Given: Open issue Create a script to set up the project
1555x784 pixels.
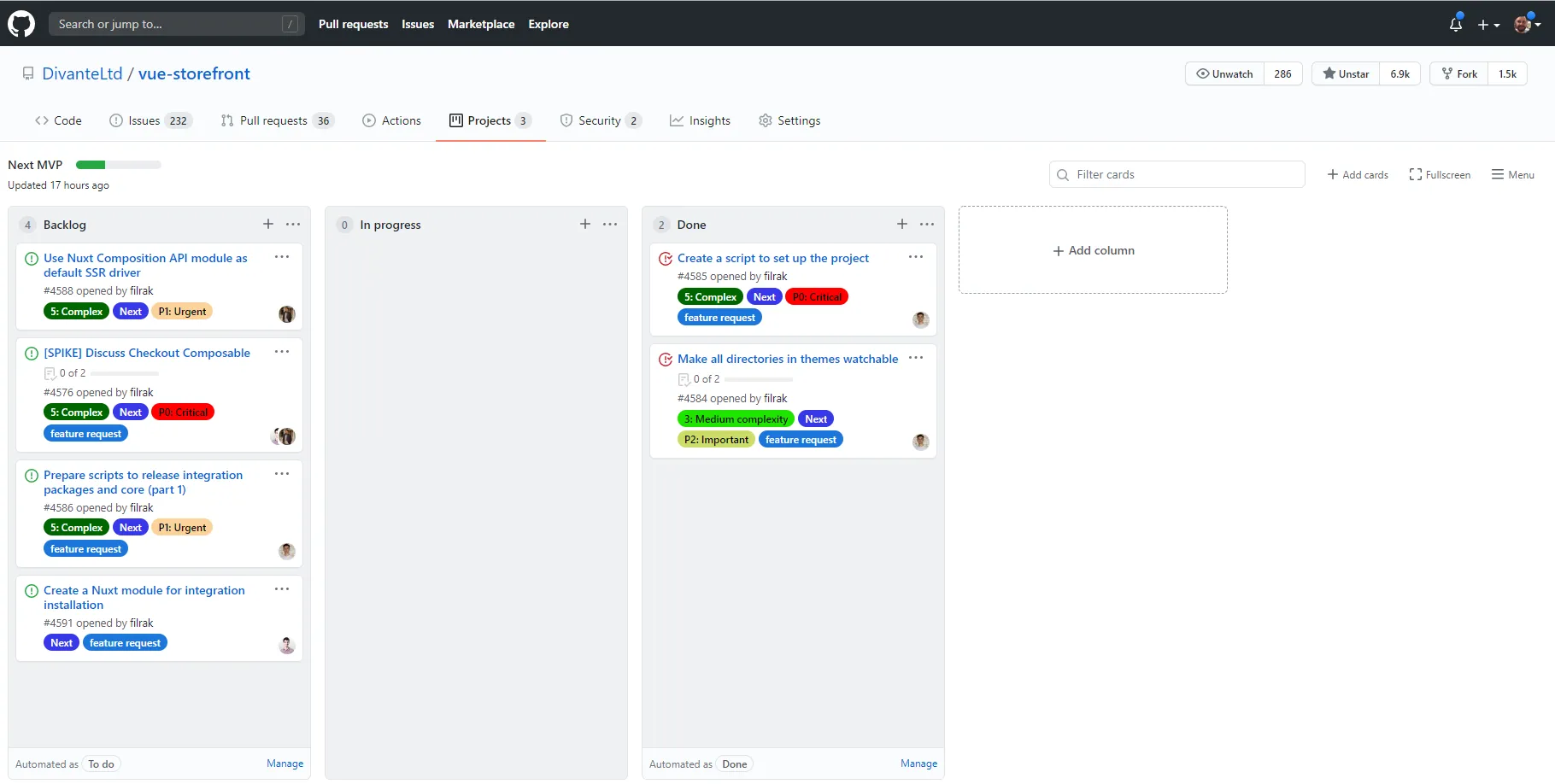Looking at the screenshot, I should click(773, 258).
